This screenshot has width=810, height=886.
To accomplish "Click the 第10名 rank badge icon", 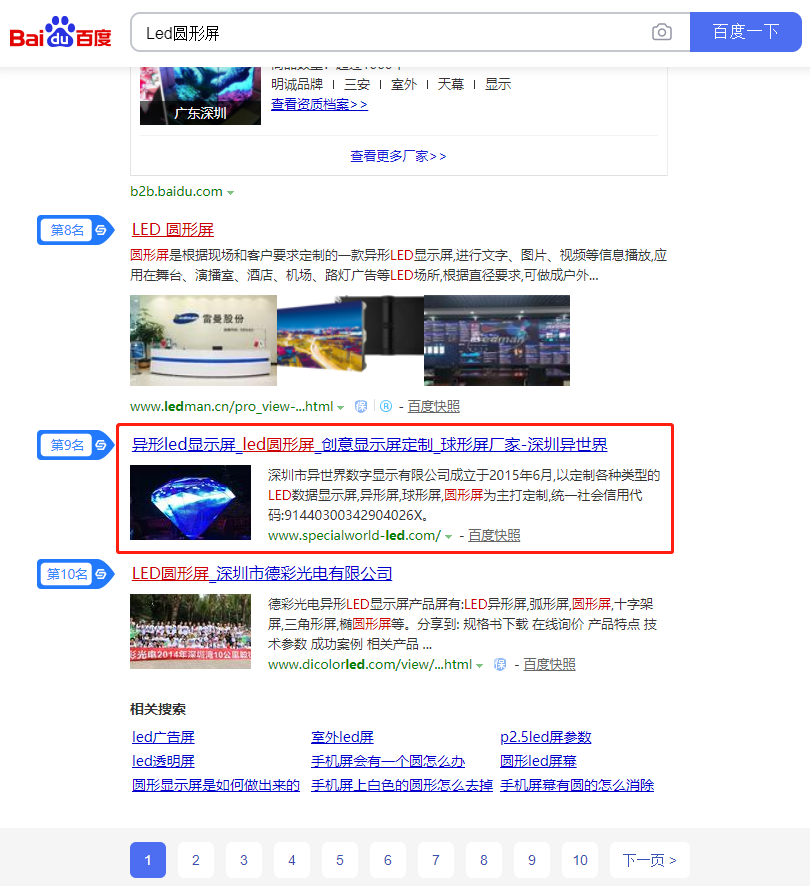I will [75, 574].
